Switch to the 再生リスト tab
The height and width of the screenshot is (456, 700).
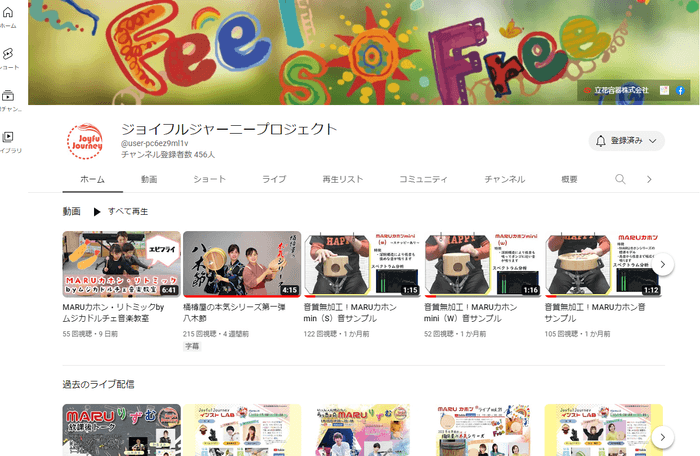coord(342,179)
